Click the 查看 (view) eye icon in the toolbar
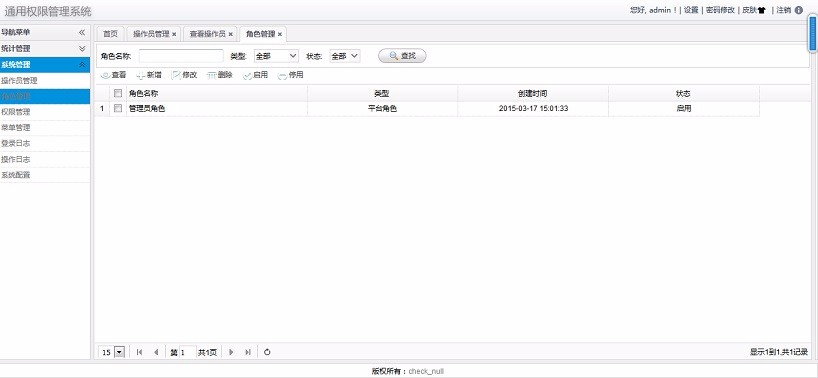The height and width of the screenshot is (378, 818). tap(105, 76)
